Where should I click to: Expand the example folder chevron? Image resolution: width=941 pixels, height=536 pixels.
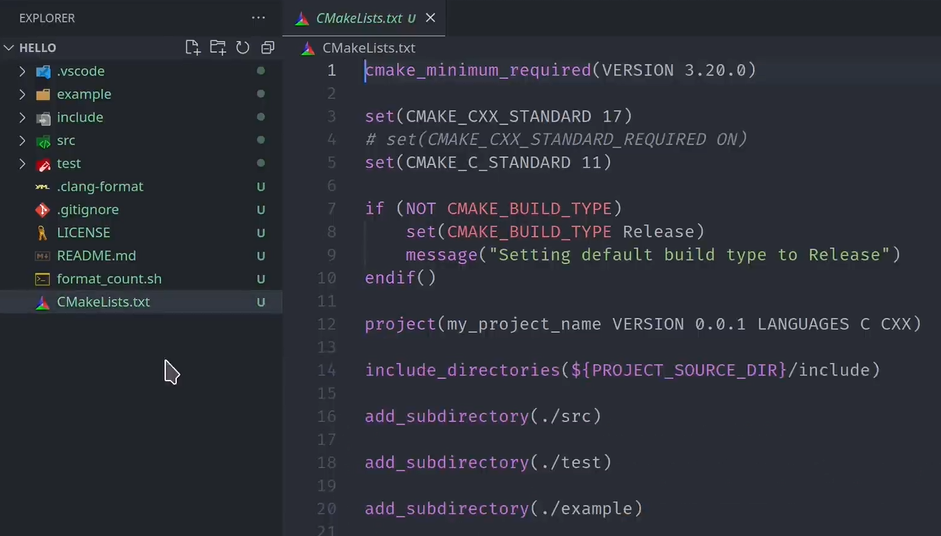pos(22,94)
